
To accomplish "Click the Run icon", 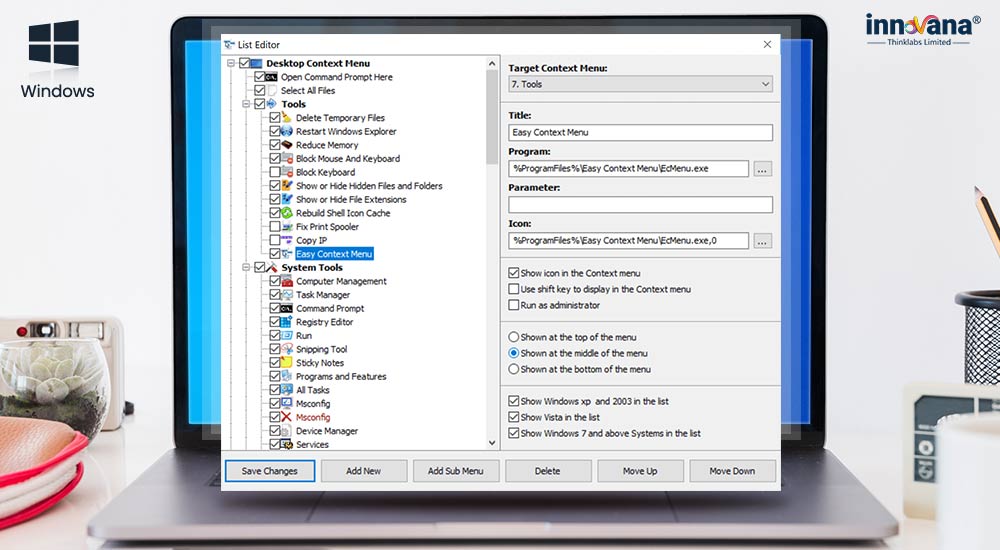I will [287, 335].
